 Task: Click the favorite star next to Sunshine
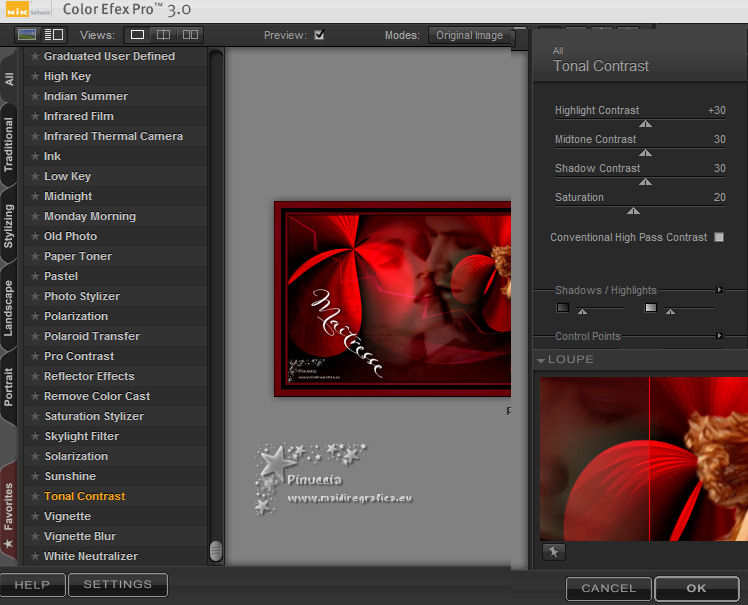(35, 476)
